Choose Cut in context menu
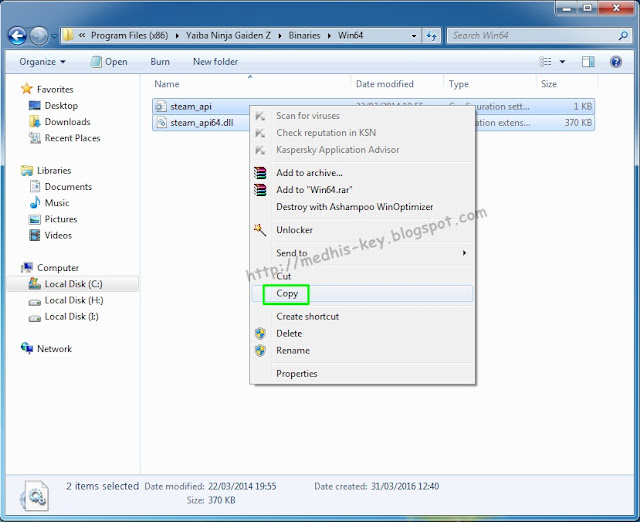Image resolution: width=640 pixels, height=522 pixels. (x=362, y=276)
